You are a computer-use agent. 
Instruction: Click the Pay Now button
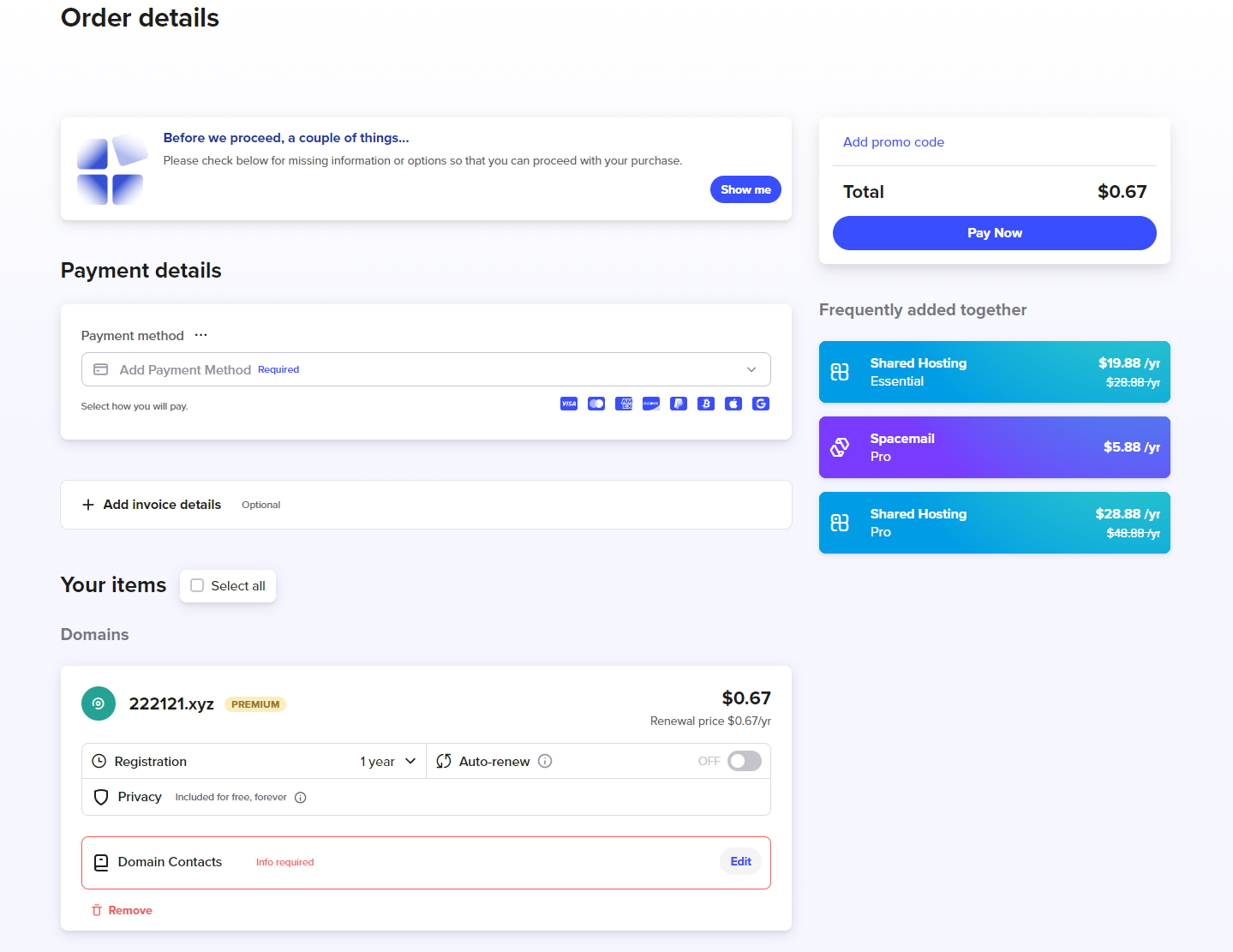(x=995, y=233)
